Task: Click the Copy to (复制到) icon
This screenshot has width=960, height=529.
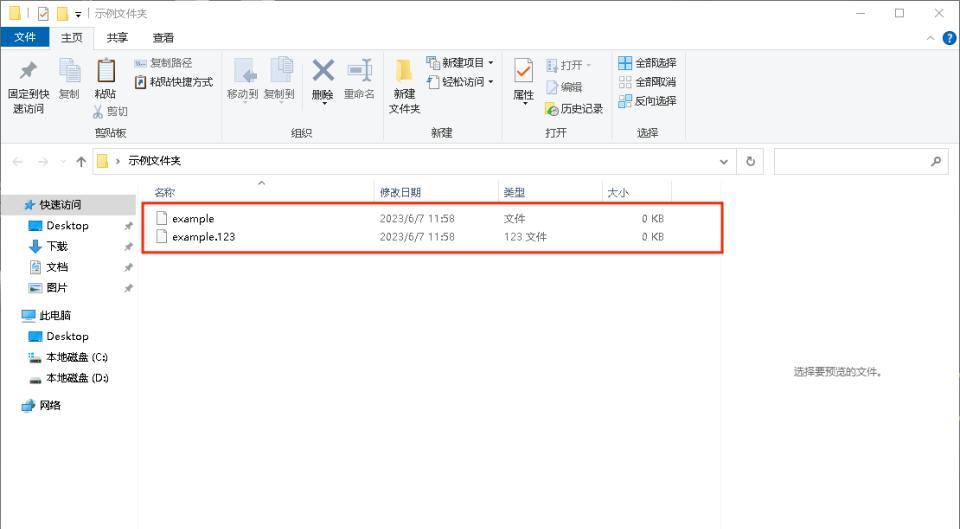Action: tap(280, 71)
